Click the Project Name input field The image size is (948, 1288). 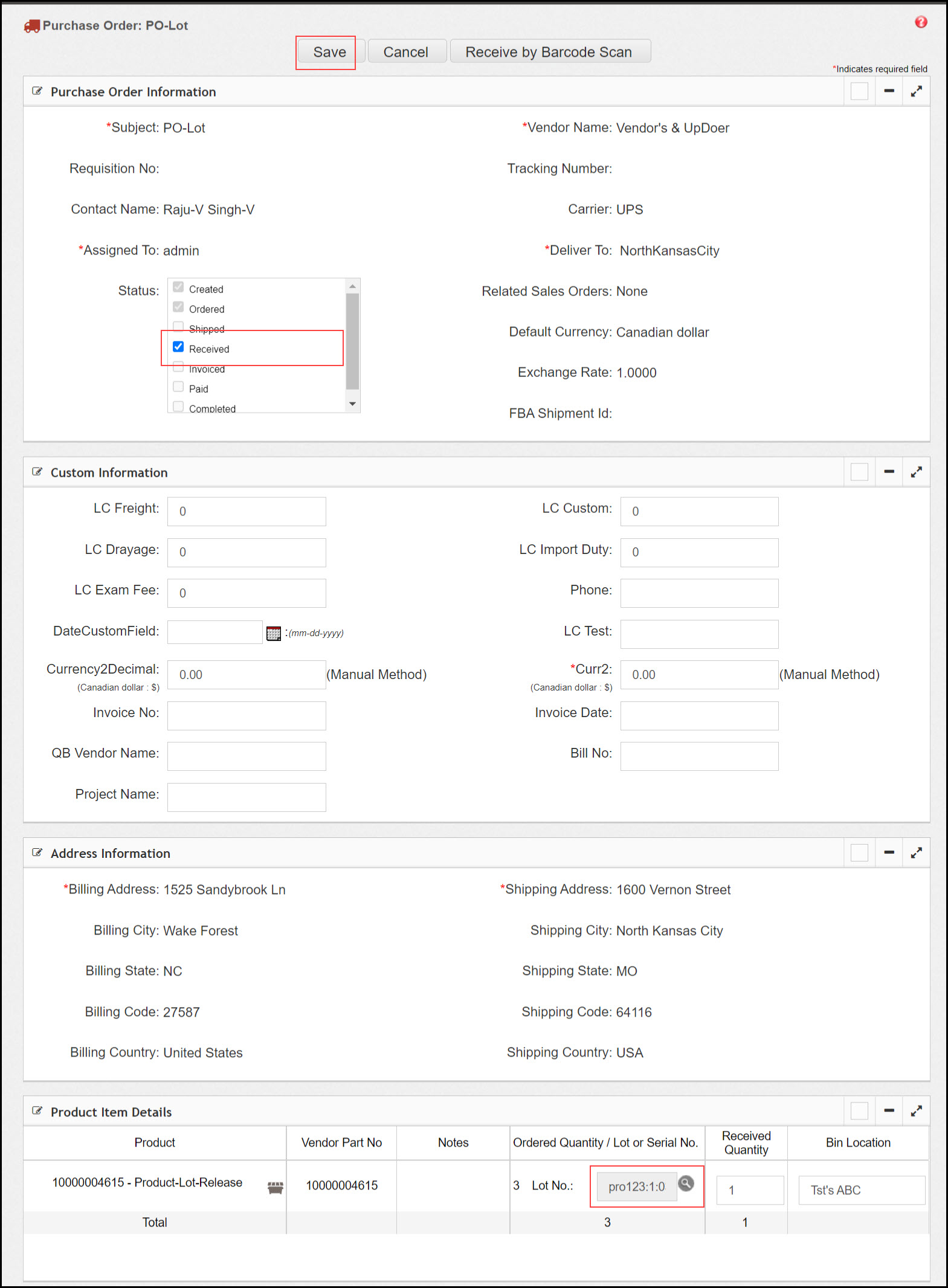247,797
